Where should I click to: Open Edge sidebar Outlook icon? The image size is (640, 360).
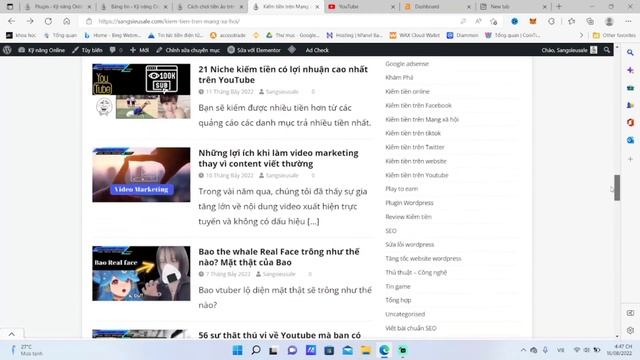point(630,140)
